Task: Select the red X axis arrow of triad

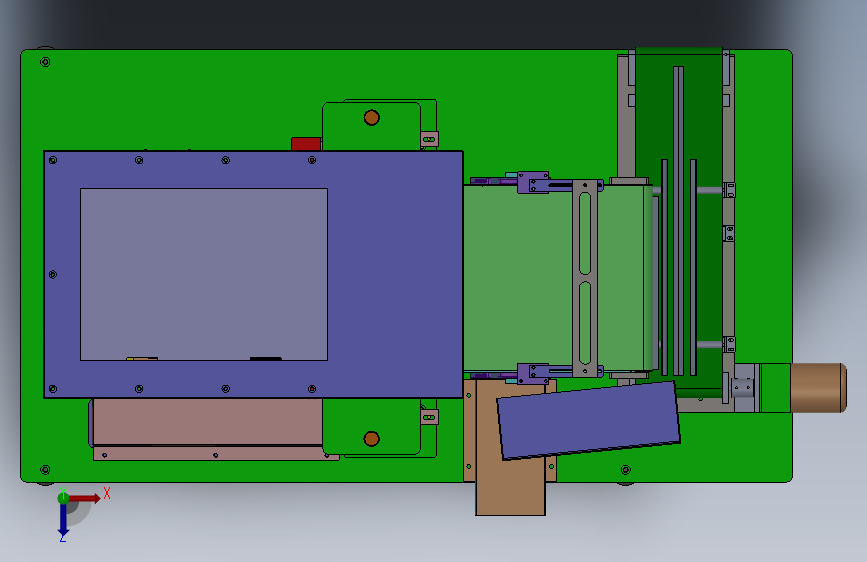Action: point(84,498)
